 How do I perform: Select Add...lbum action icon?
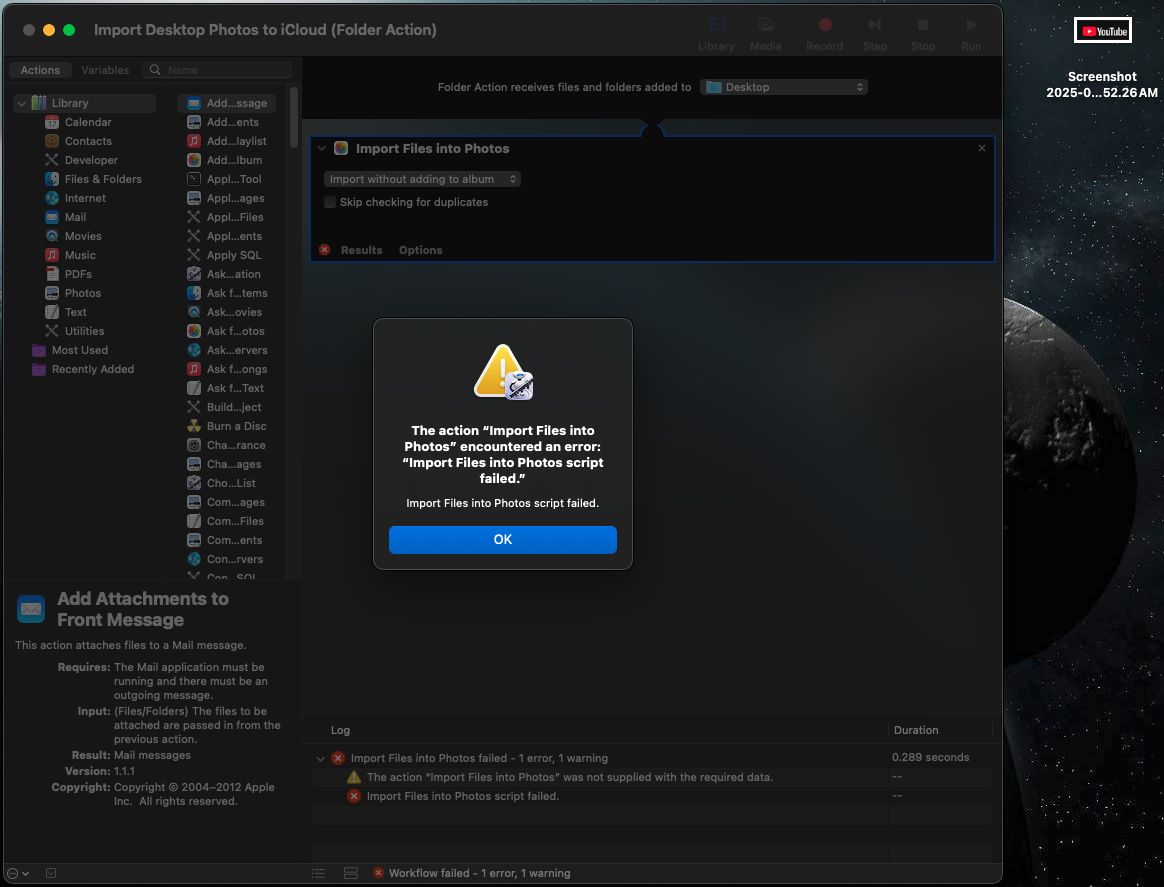point(194,160)
